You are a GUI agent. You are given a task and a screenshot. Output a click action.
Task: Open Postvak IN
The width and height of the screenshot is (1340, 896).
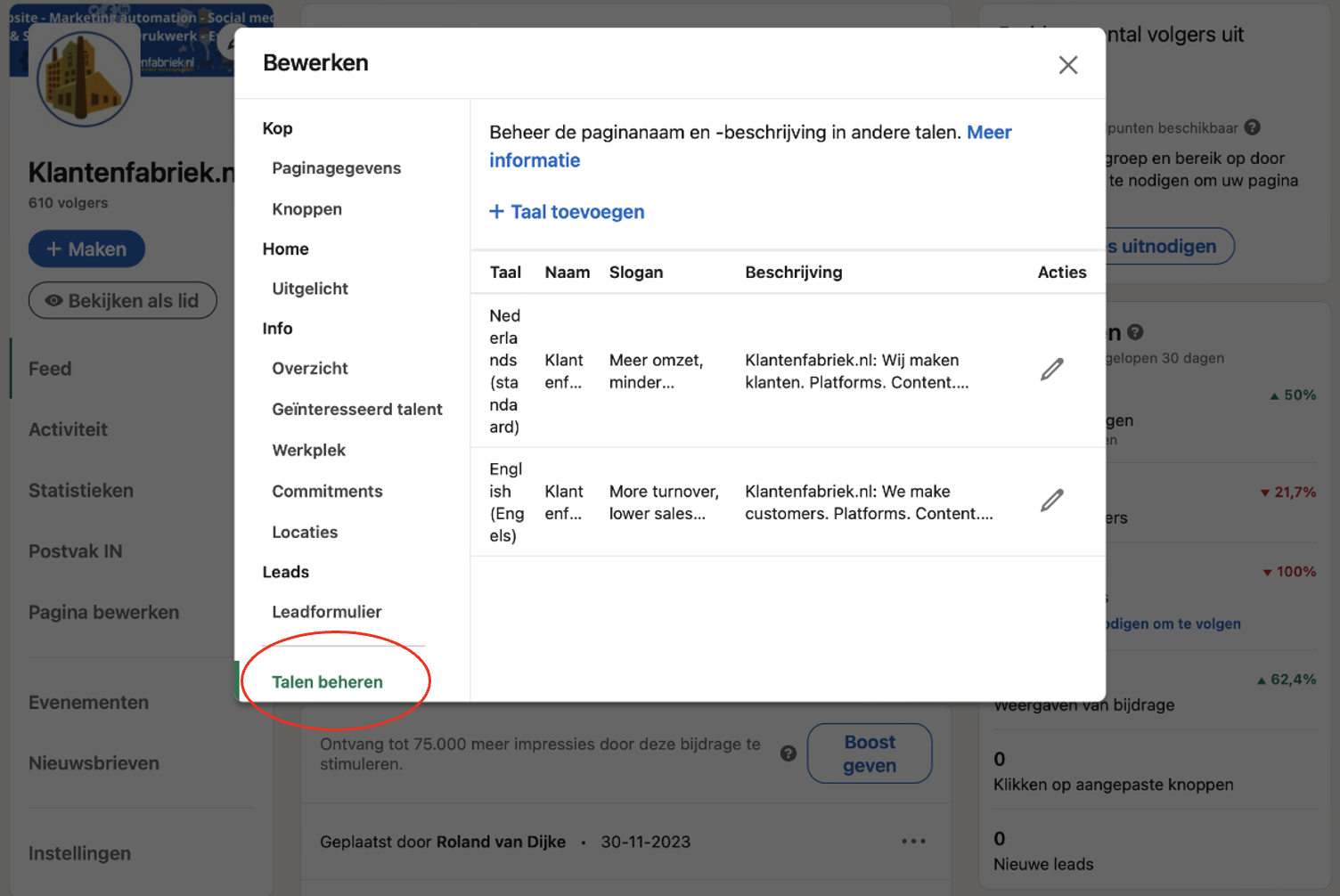pyautogui.click(x=76, y=551)
